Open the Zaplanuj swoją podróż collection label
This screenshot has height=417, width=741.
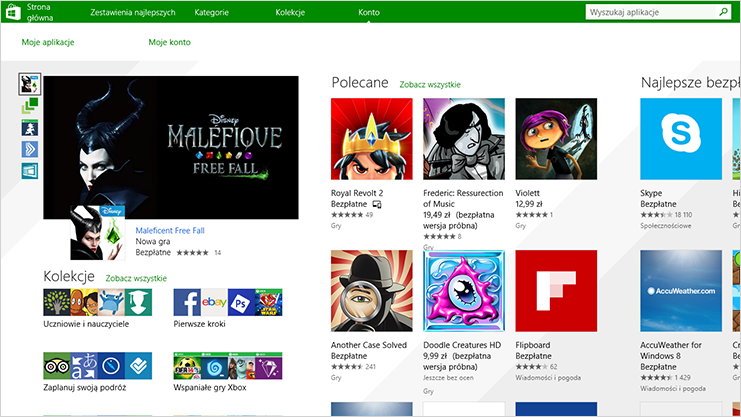85,388
